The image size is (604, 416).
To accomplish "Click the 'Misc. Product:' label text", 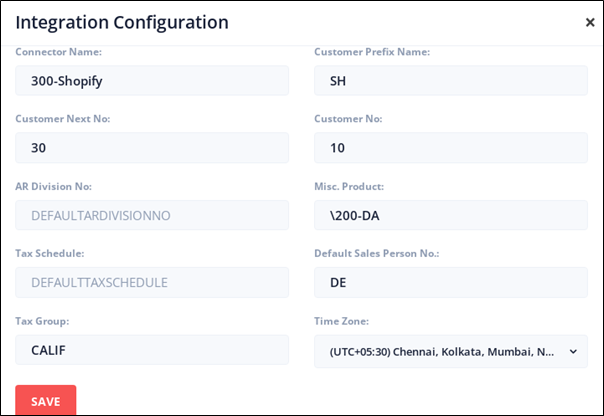I will [349, 186].
